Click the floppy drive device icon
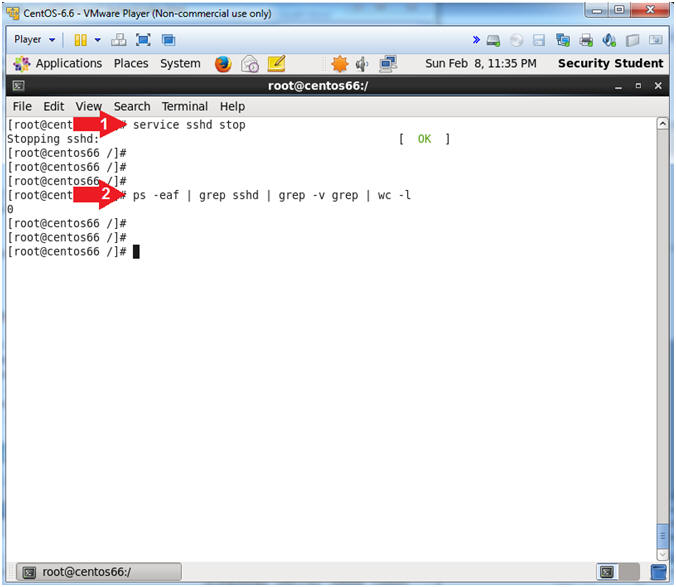This screenshot has width=676, height=587. tap(539, 41)
